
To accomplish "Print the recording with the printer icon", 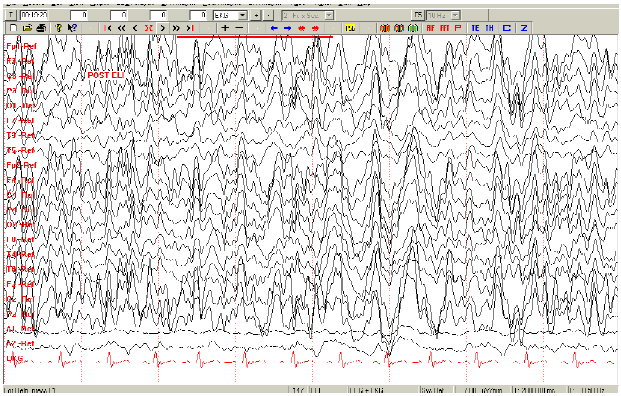I will pyautogui.click(x=41, y=28).
